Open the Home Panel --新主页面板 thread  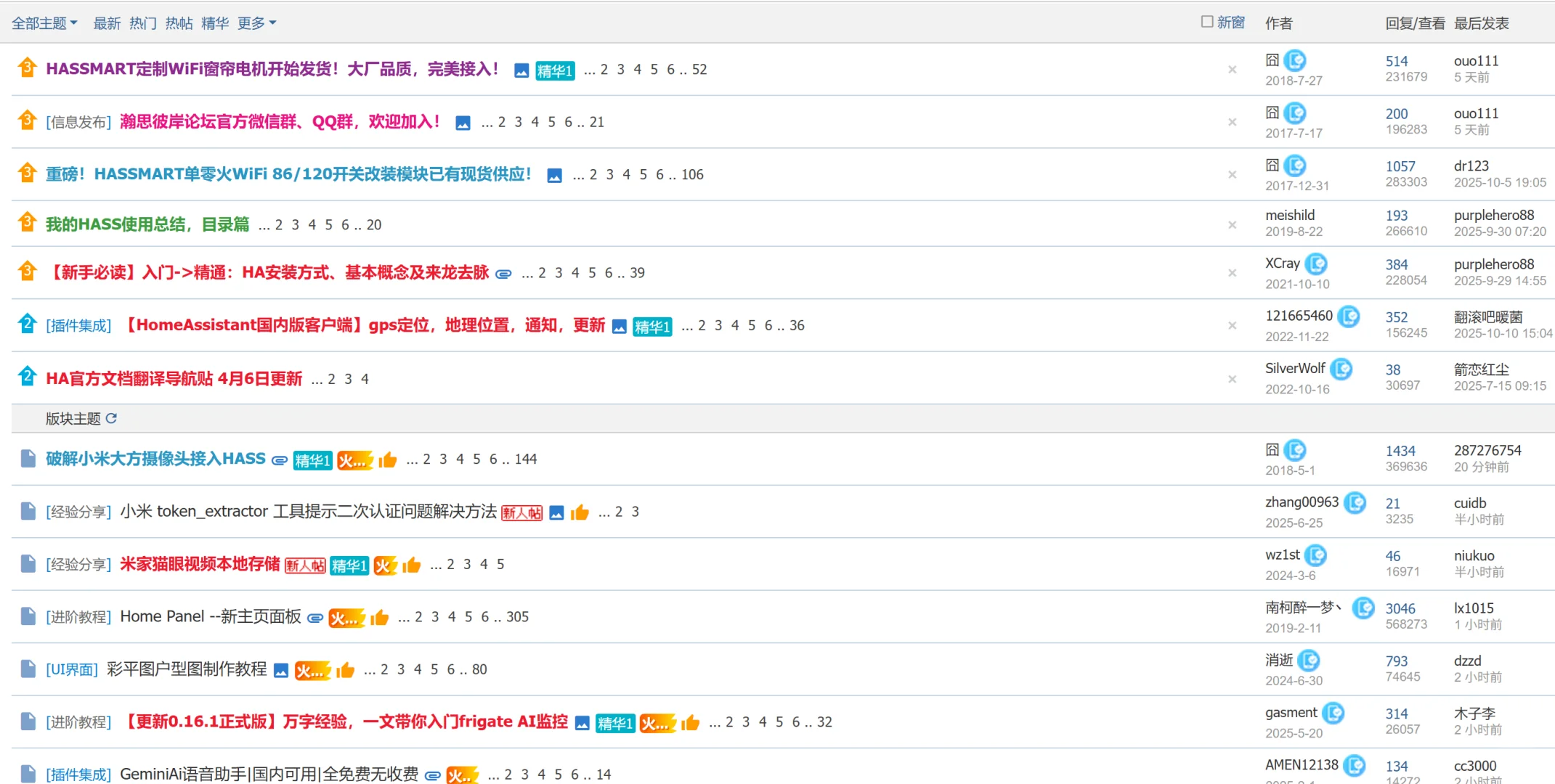211,616
